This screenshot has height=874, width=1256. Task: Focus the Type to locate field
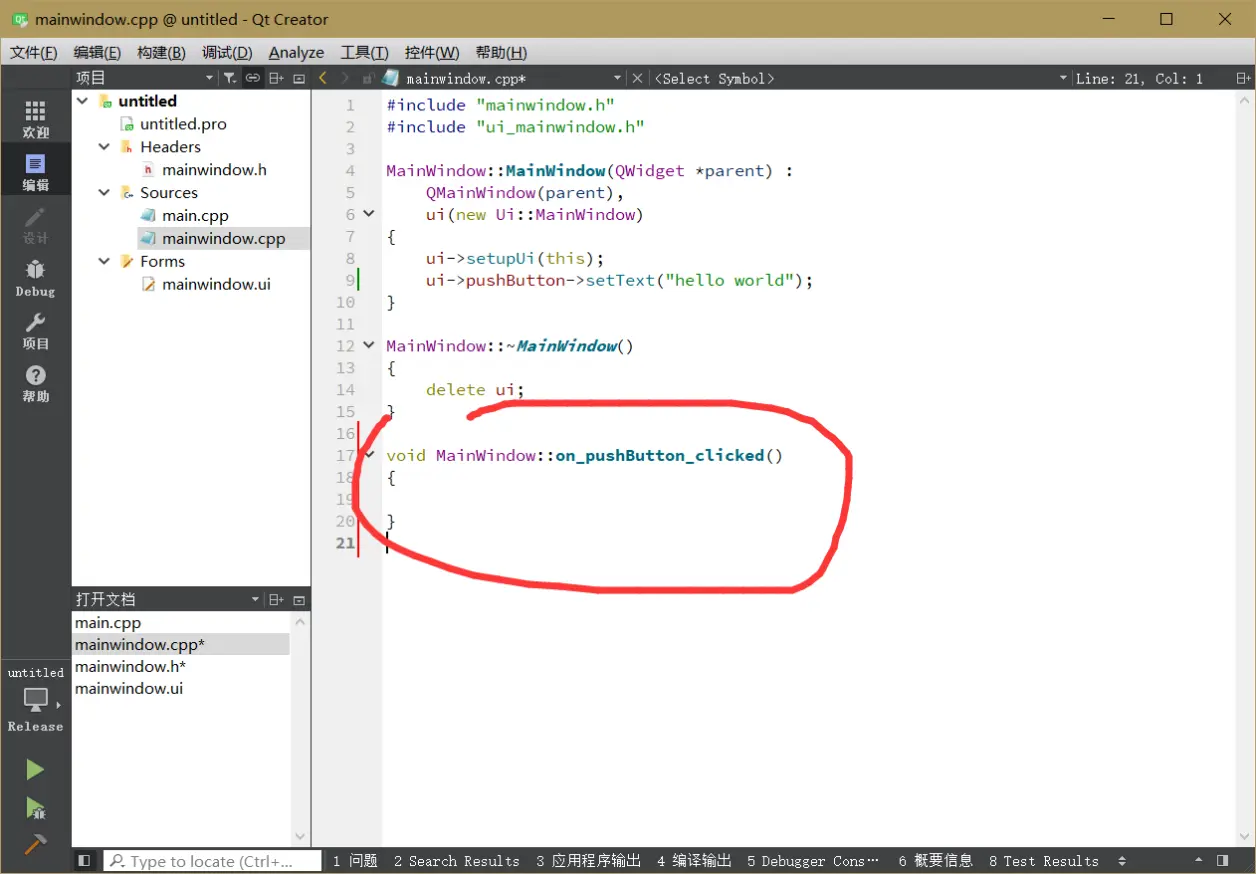coord(212,860)
